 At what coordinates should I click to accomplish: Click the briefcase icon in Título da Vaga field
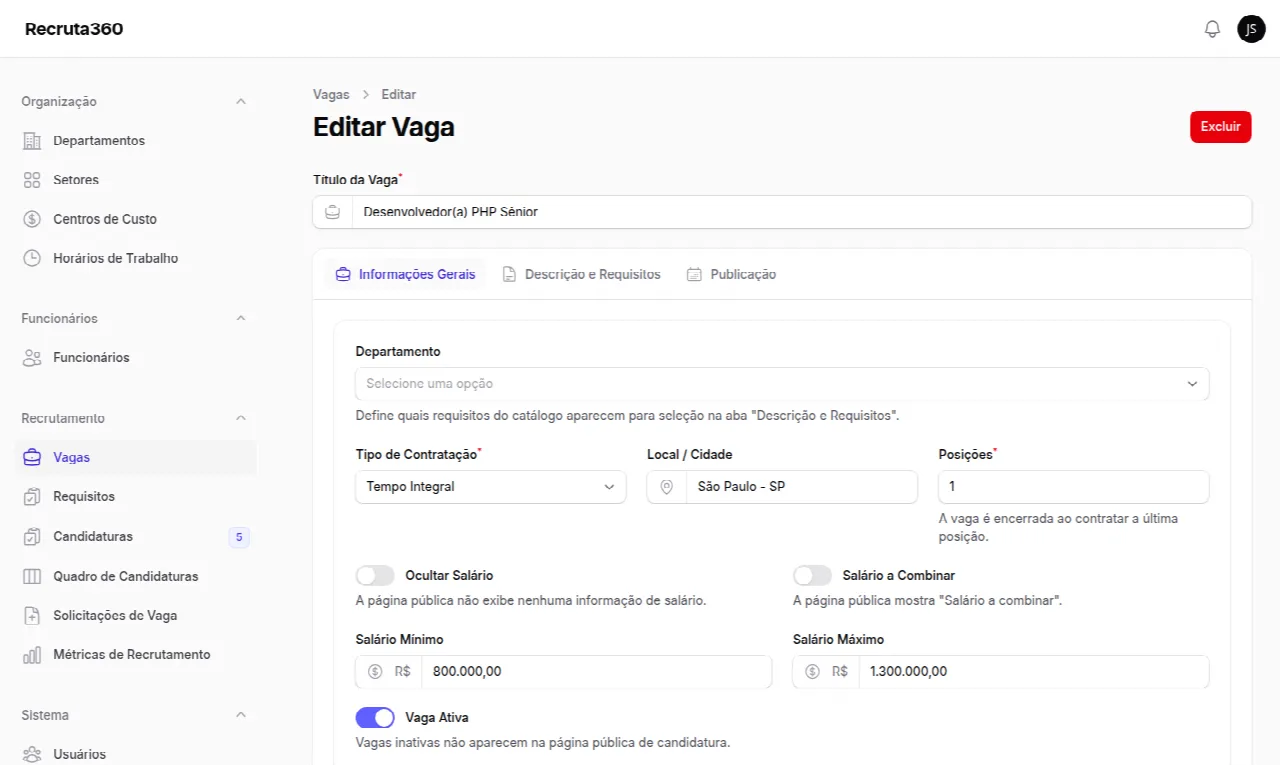[x=333, y=212]
